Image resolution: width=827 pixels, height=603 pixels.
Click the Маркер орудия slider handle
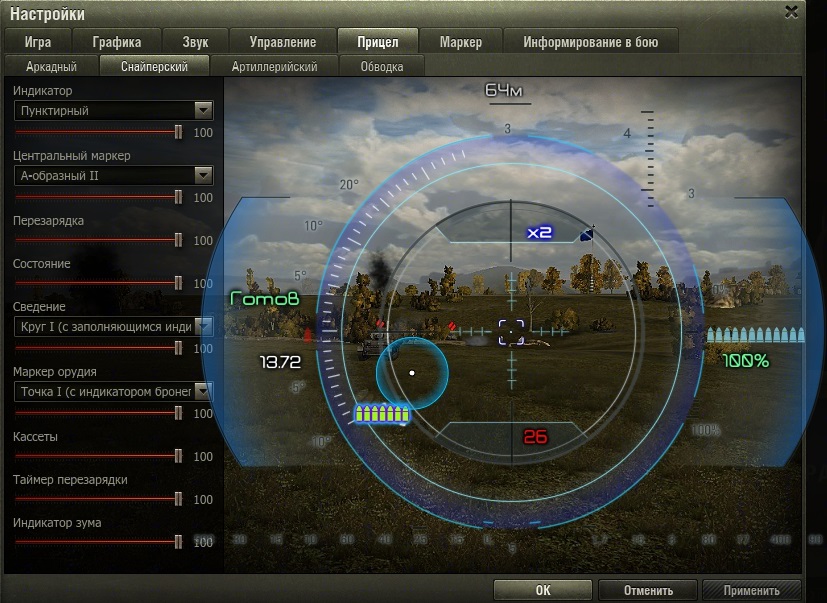coord(178,413)
